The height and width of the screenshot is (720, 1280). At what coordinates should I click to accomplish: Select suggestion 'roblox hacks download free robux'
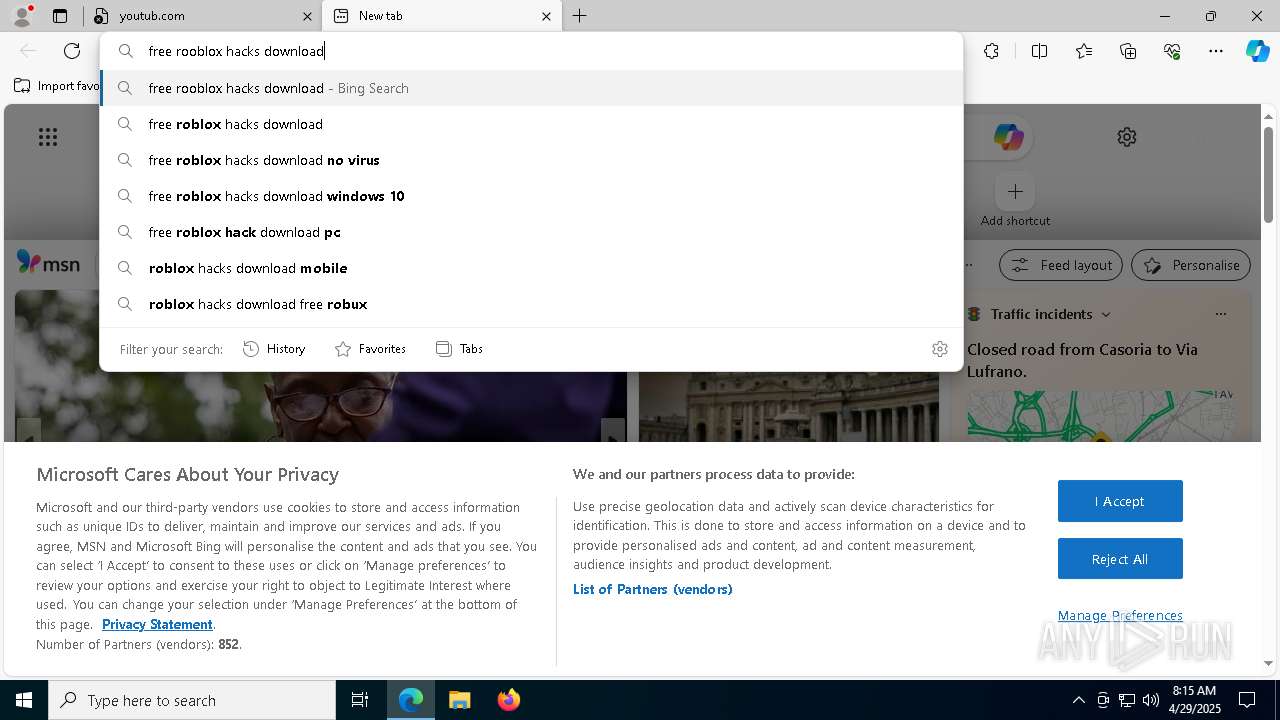pyautogui.click(x=531, y=304)
